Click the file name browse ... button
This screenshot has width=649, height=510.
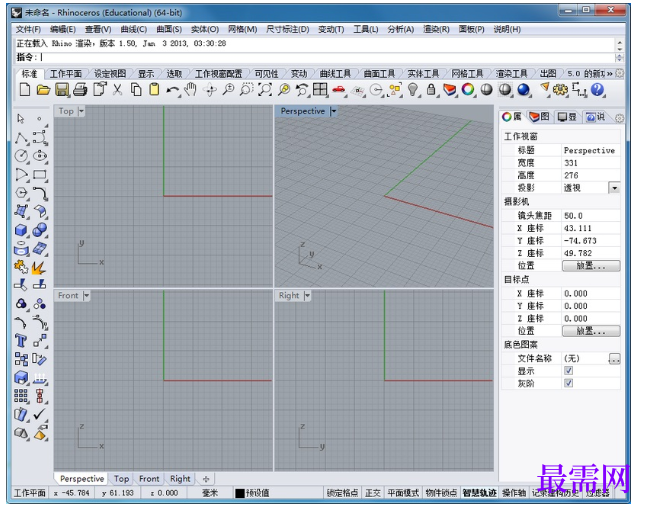coord(614,358)
